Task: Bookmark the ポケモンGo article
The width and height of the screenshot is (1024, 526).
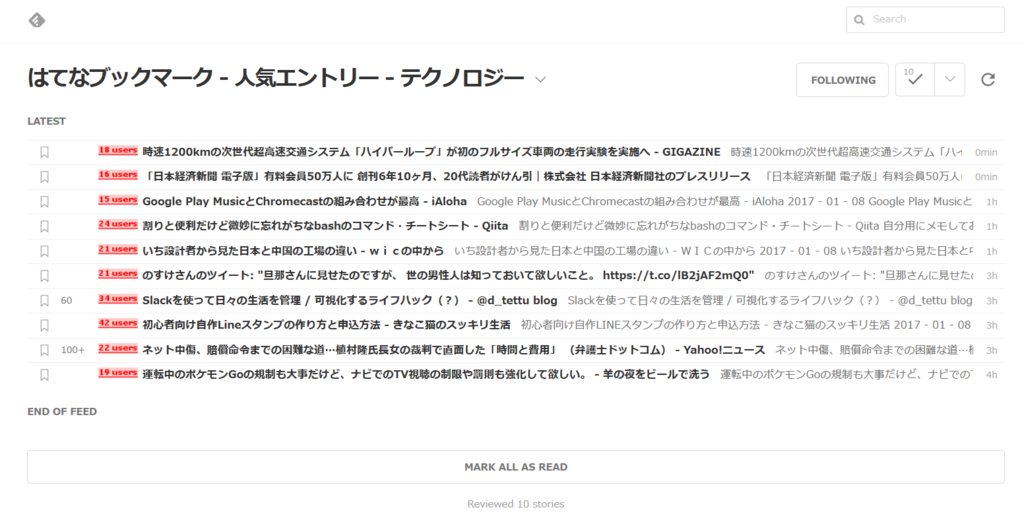Action: [x=44, y=375]
